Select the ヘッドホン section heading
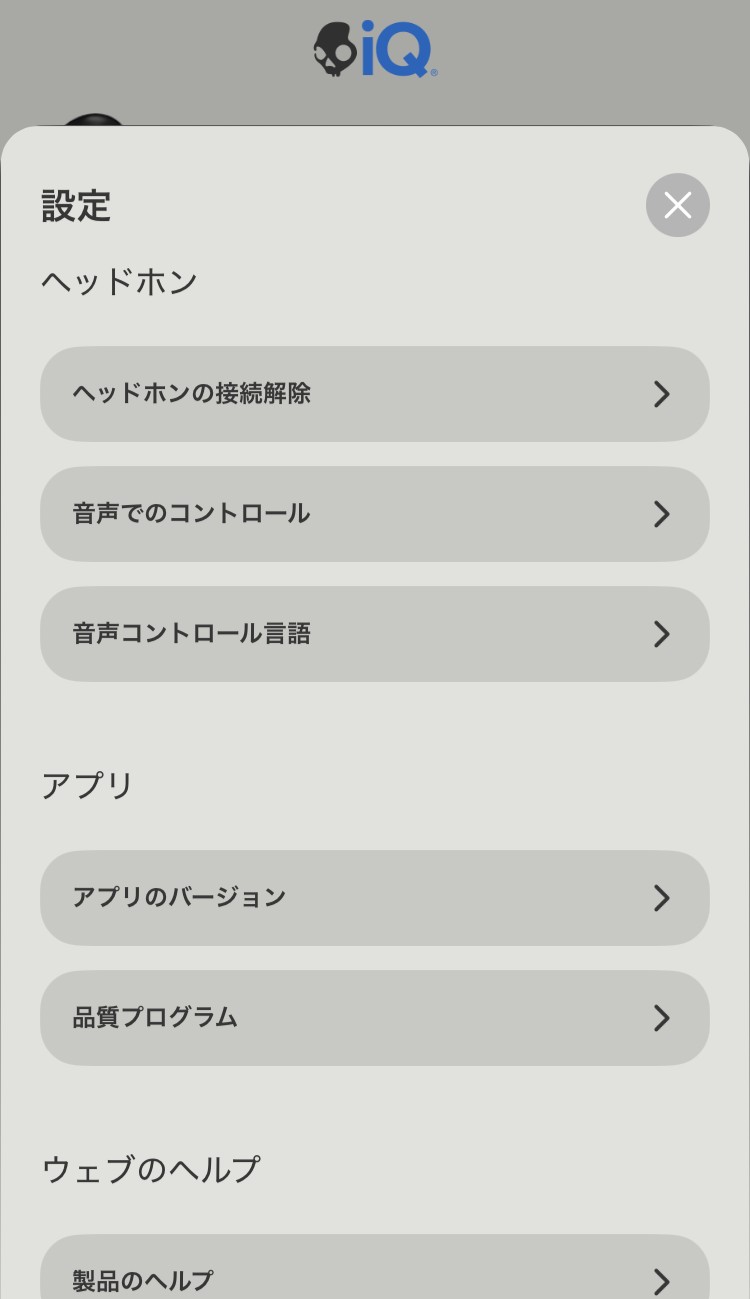Viewport: 750px width, 1299px height. tap(119, 282)
